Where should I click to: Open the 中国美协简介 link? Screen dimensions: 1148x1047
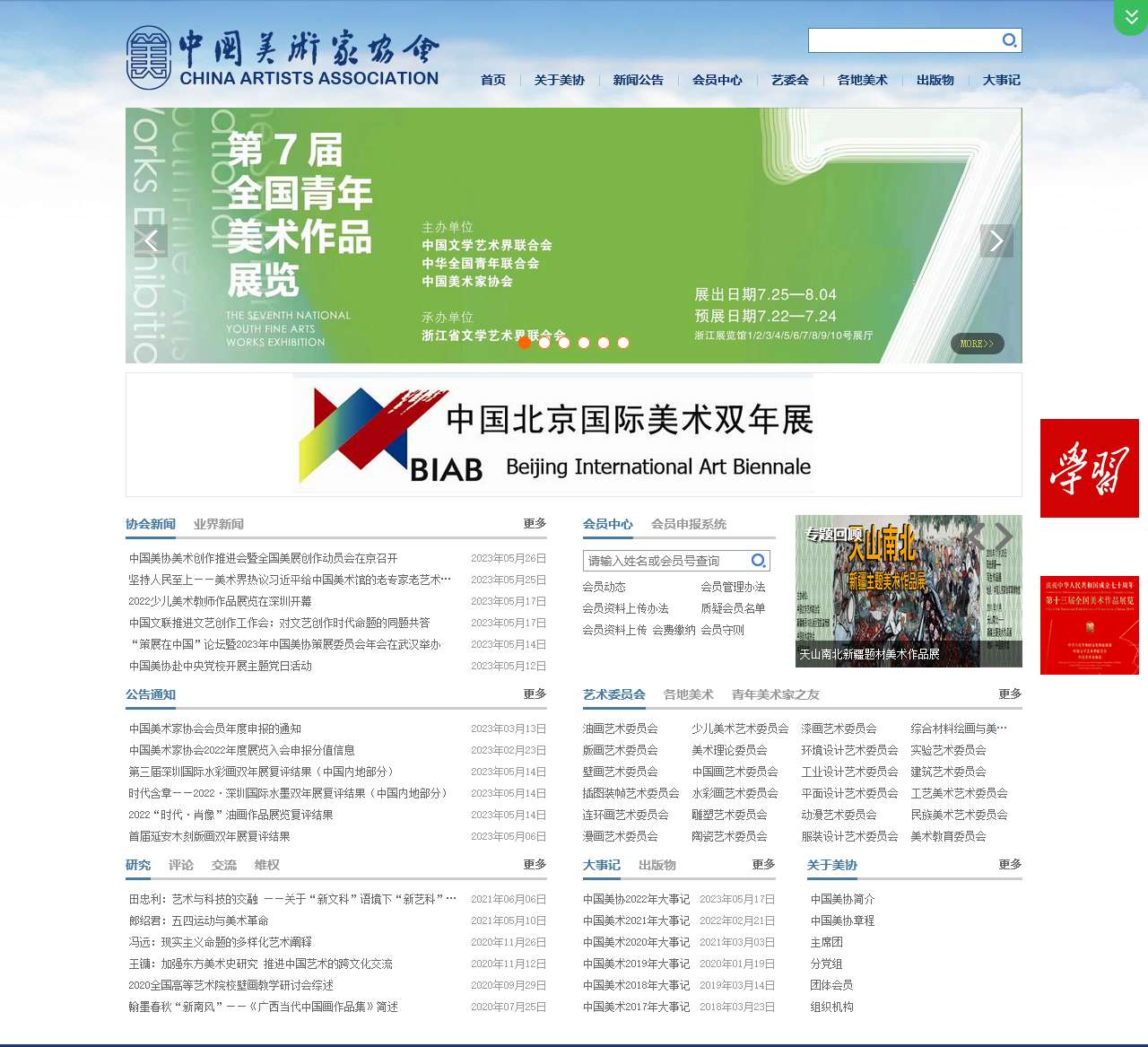(843, 898)
